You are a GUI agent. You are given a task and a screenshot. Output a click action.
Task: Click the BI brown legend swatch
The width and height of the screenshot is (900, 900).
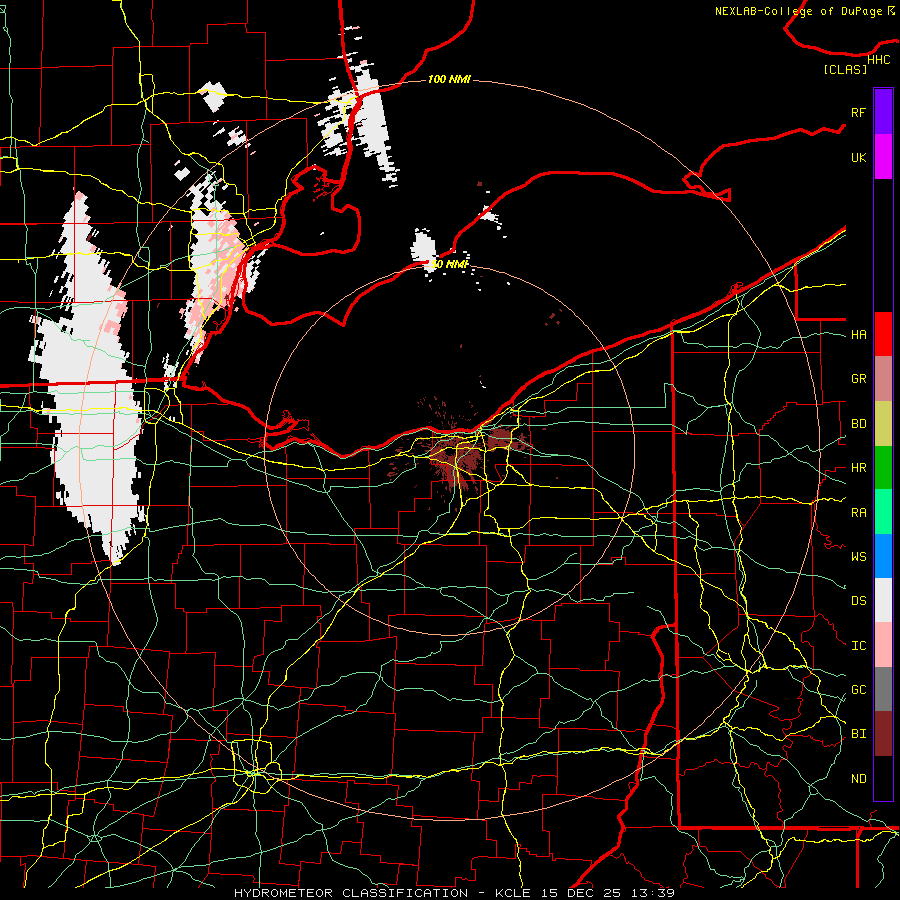883,734
